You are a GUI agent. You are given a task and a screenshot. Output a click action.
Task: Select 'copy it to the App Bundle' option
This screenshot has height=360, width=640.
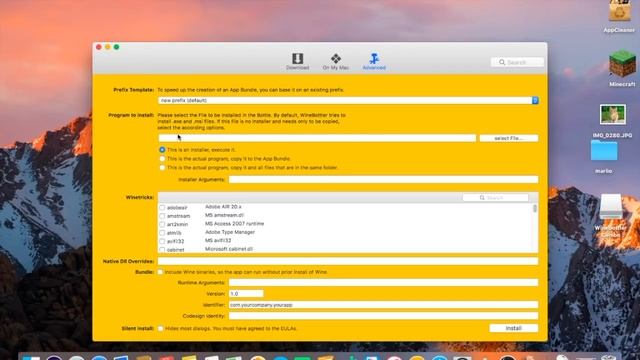click(162, 159)
